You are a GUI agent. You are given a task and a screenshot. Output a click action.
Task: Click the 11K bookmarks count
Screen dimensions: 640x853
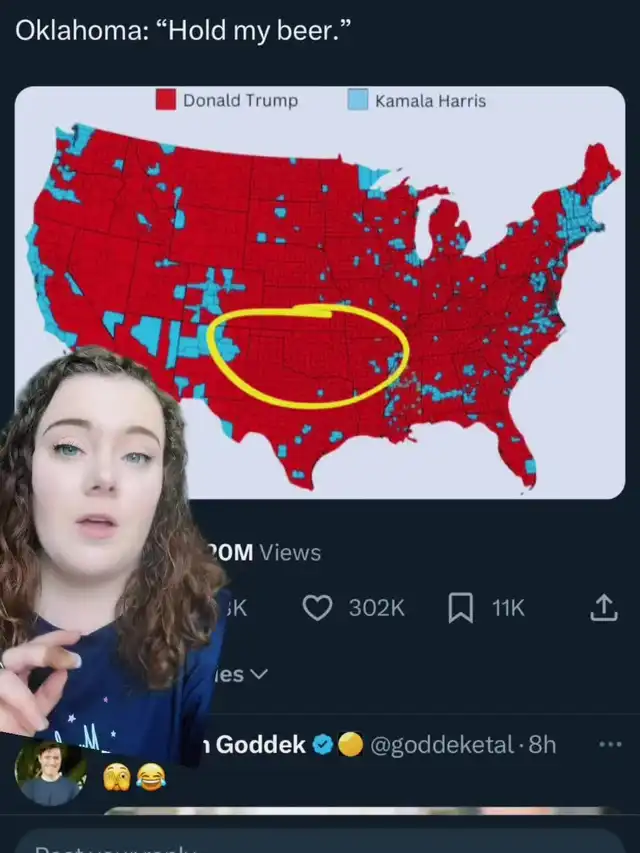click(508, 608)
